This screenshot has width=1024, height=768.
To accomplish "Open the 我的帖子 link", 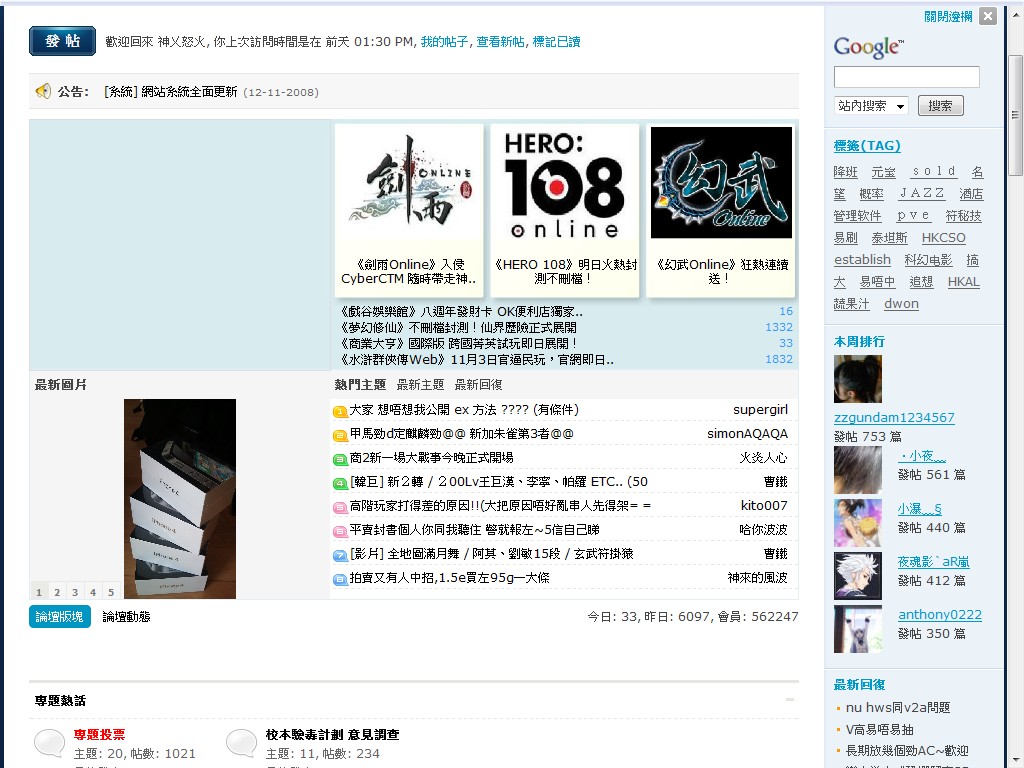I will (x=444, y=42).
